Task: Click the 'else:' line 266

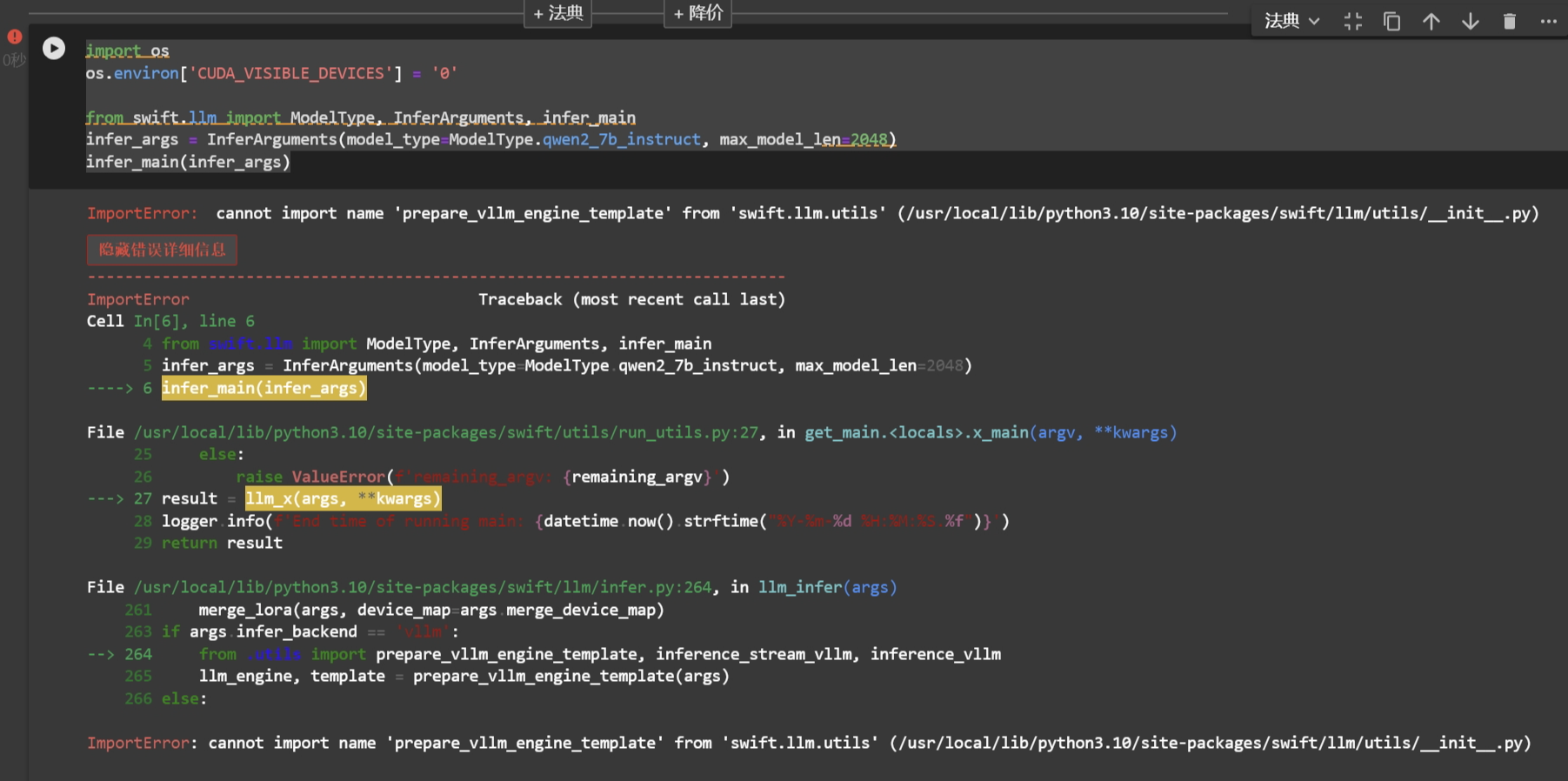Action: coord(165,698)
